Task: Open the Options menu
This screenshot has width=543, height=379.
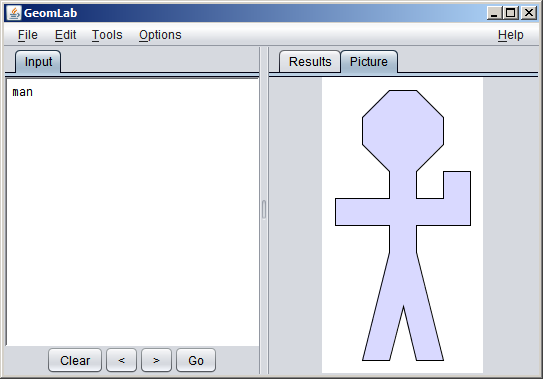Action: point(160,35)
